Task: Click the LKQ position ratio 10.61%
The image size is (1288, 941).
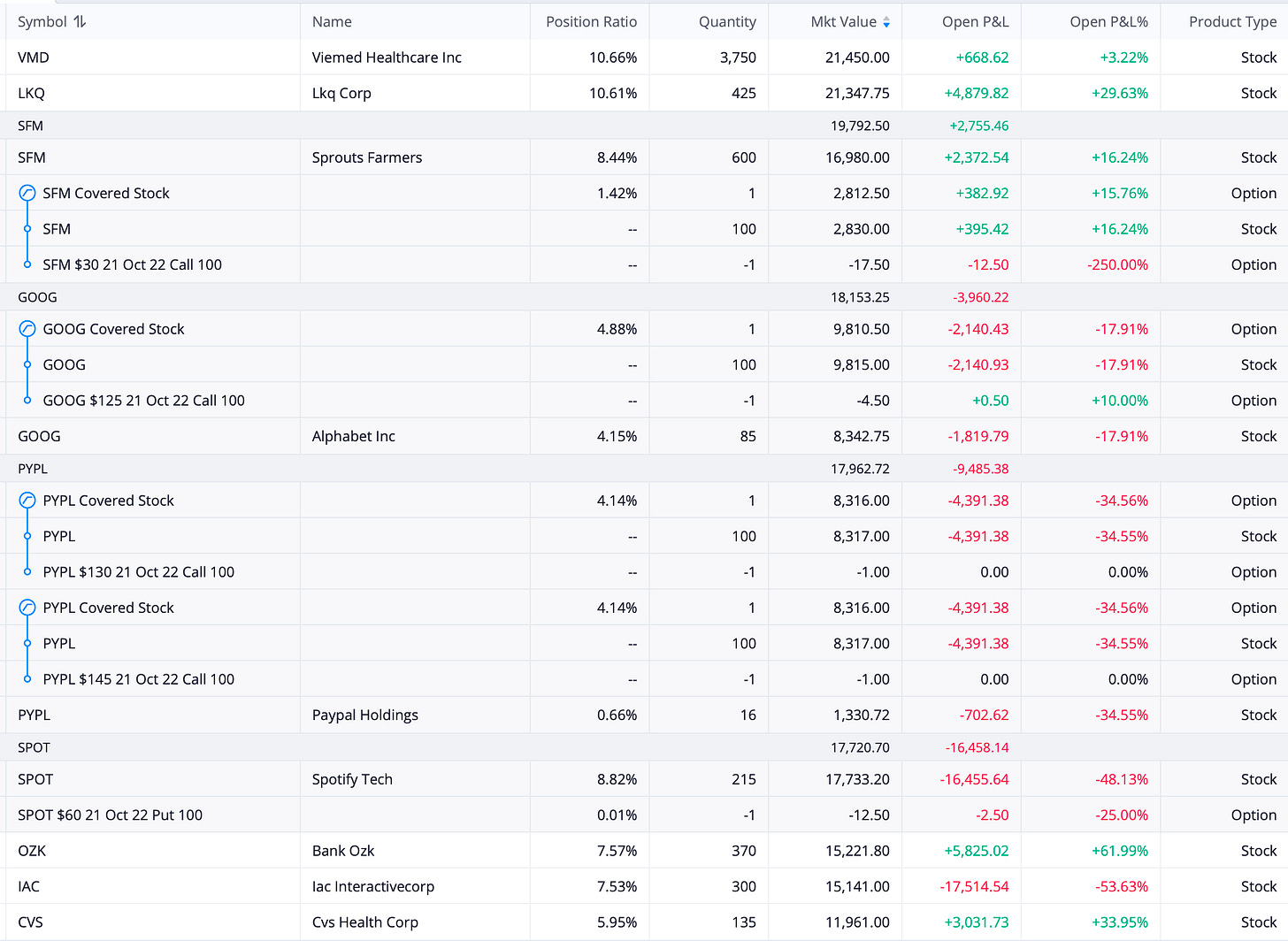Action: [x=613, y=93]
